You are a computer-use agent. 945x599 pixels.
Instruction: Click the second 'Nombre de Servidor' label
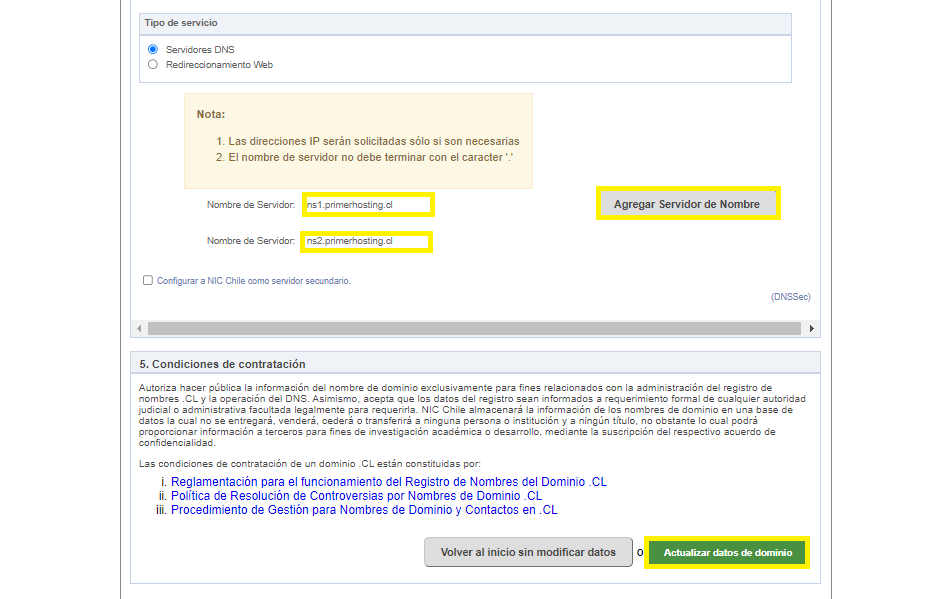[x=251, y=242]
